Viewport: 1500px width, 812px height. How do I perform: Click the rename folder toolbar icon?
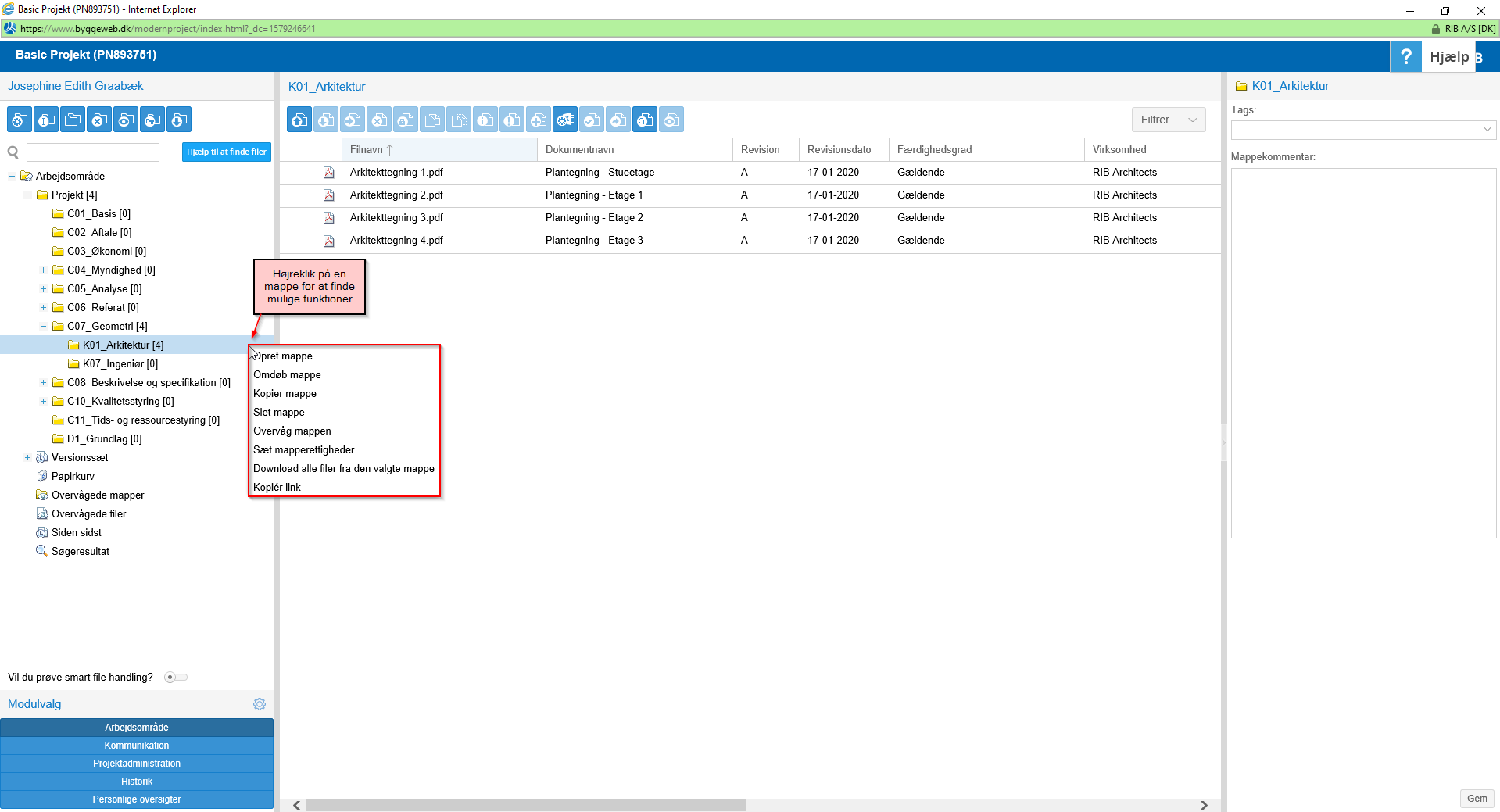tap(46, 120)
